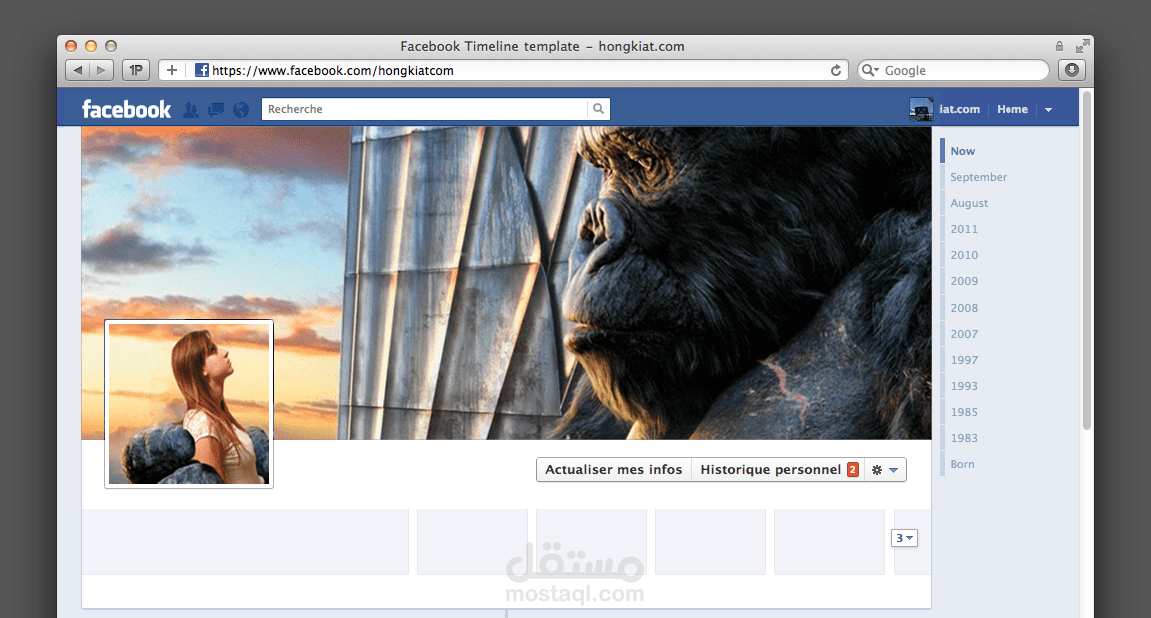The height and width of the screenshot is (618, 1151).
Task: Maximize the window with the green button
Action: point(111,46)
